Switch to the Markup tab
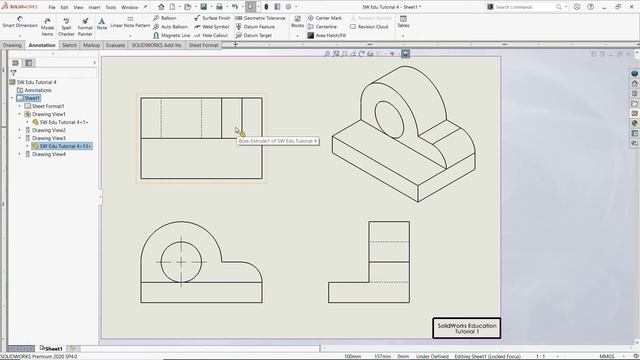 [x=91, y=45]
